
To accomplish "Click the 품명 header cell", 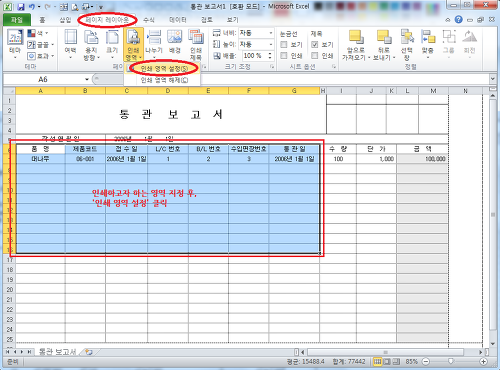I will point(40,149).
